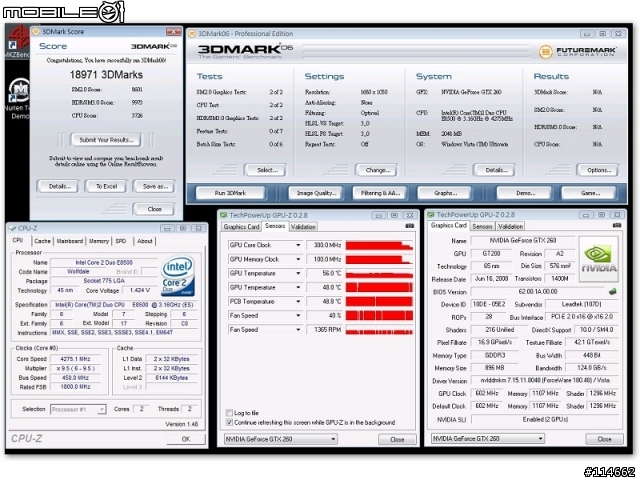Screen dimensions: 640x480
Task: Switch to the Mainboard tab in CPU-Z
Action: [70, 241]
